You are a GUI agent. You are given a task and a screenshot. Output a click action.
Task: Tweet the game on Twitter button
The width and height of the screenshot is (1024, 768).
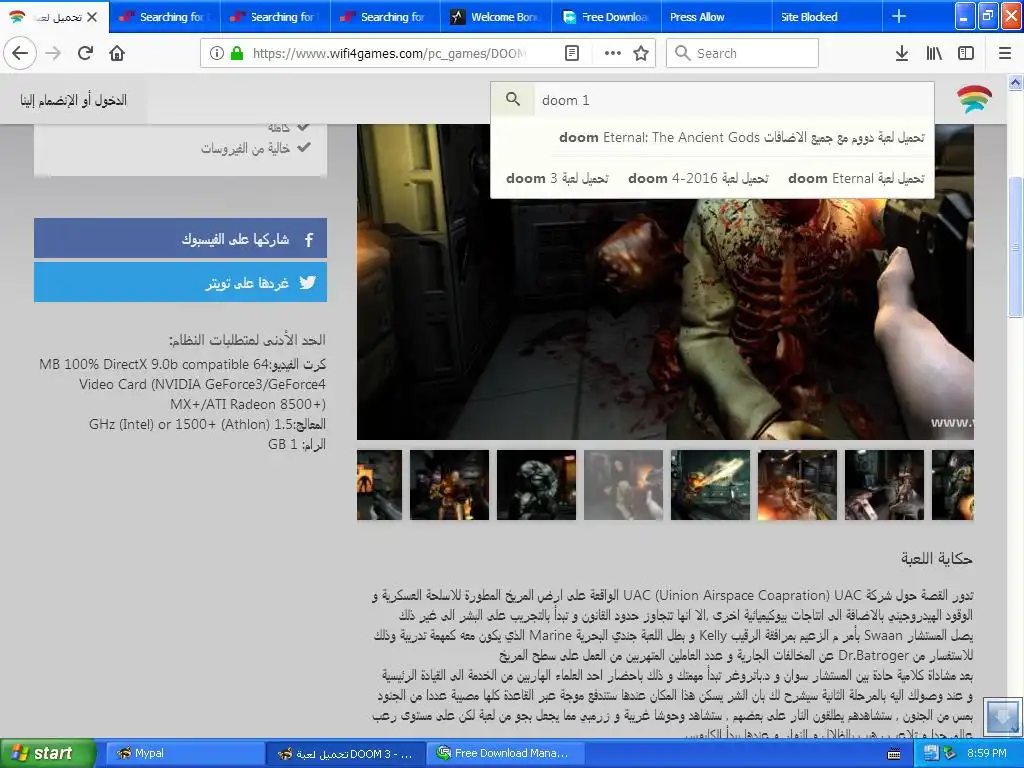180,282
